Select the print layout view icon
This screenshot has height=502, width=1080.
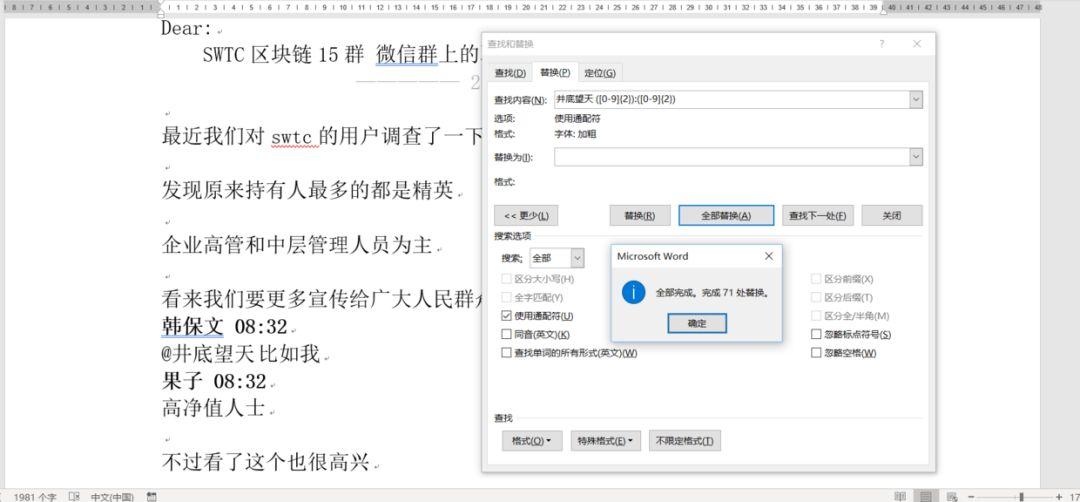(926, 496)
